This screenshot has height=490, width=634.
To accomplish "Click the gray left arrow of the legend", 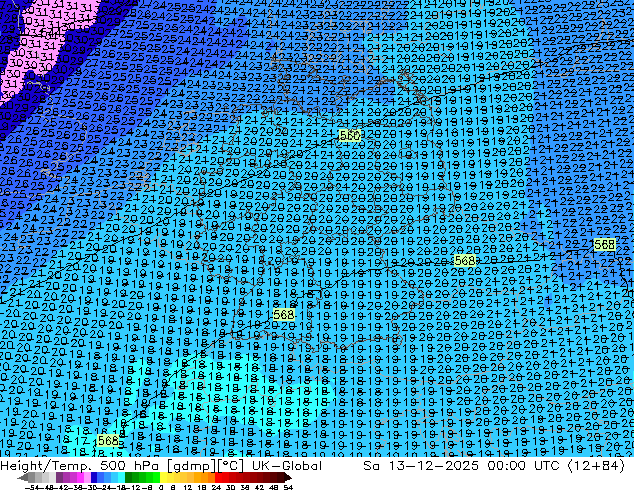I will click(x=23, y=477).
